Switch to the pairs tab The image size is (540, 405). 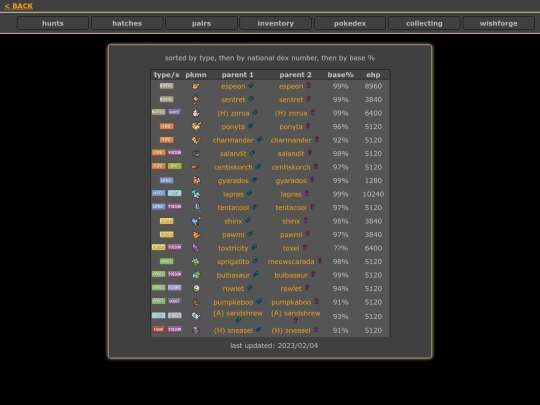pyautogui.click(x=201, y=23)
